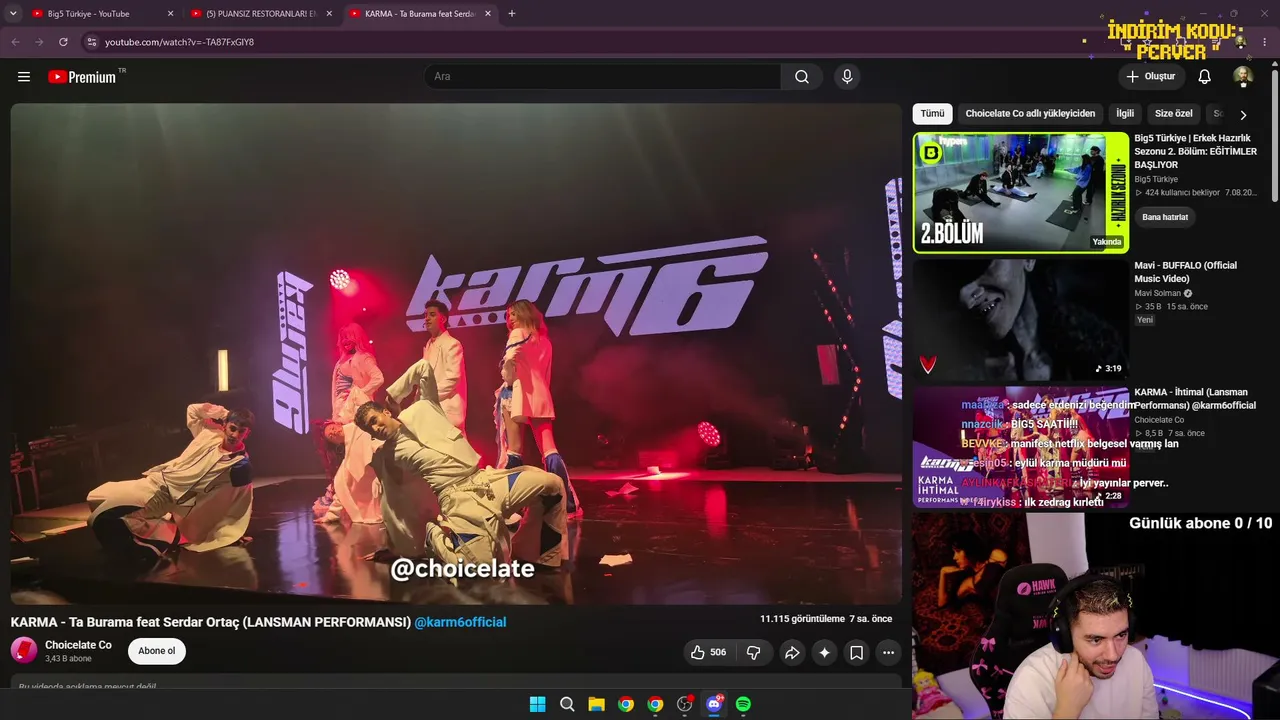Image resolution: width=1280 pixels, height=720 pixels.
Task: Select the İlgili filter chip
Action: pos(1125,114)
